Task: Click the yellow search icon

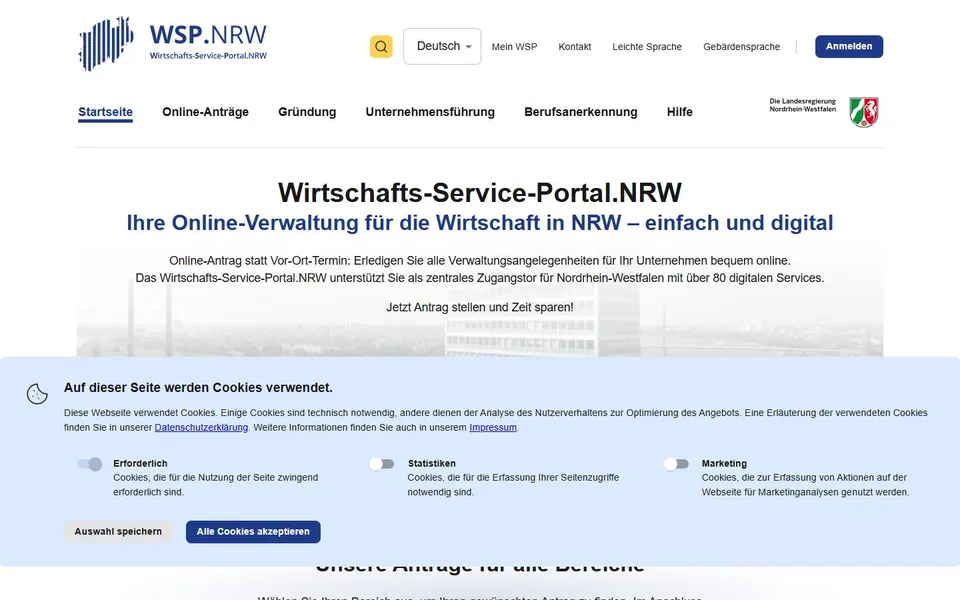Action: pyautogui.click(x=381, y=47)
